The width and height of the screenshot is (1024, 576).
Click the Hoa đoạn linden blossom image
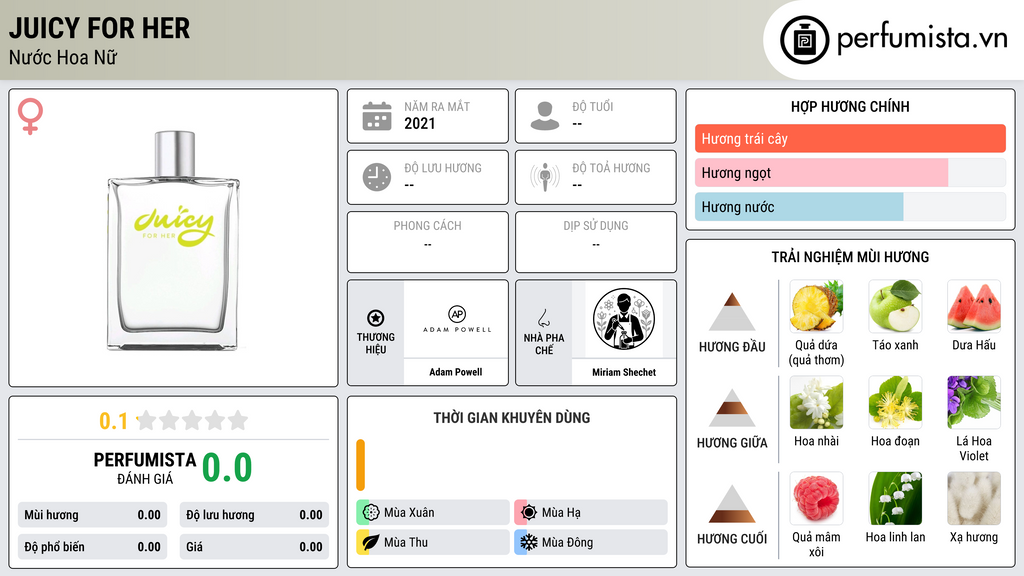tap(895, 402)
